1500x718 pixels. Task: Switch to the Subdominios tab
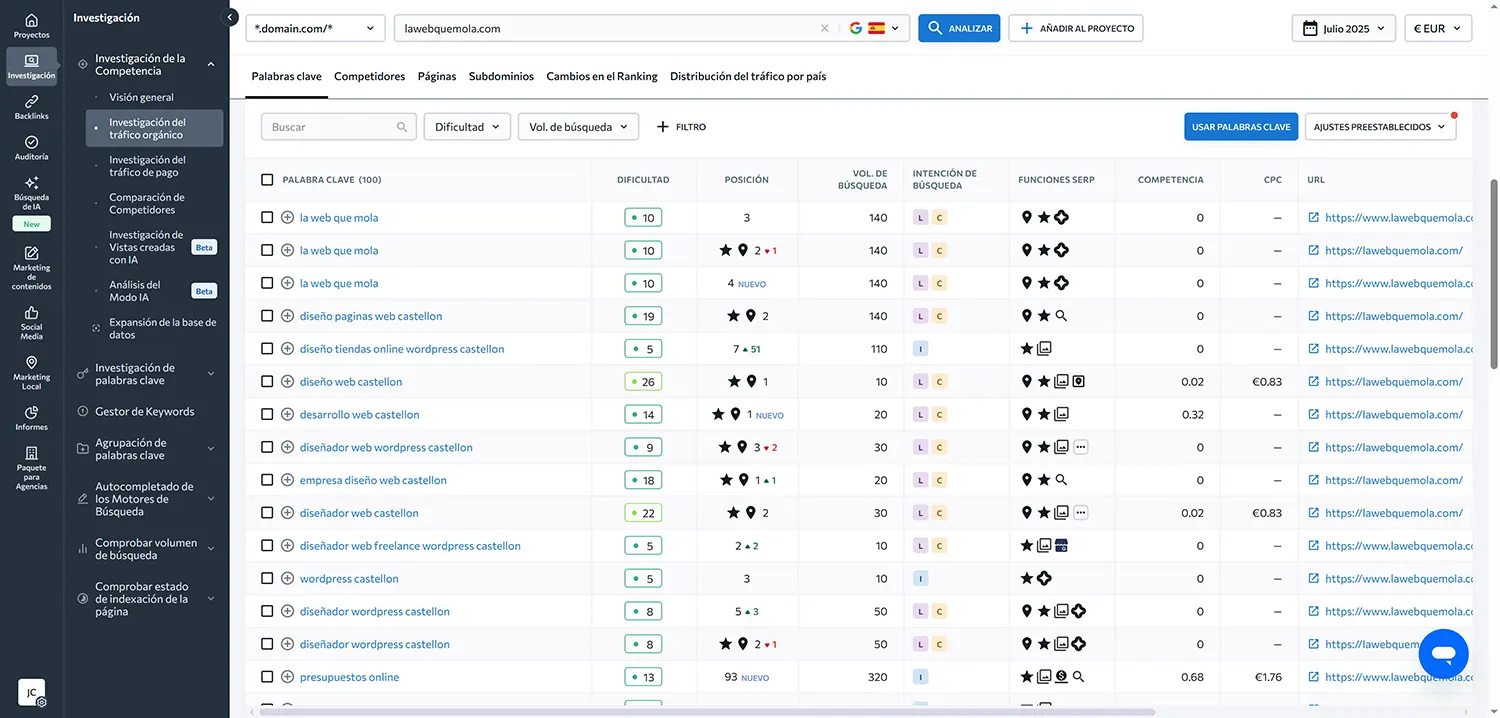pos(501,76)
